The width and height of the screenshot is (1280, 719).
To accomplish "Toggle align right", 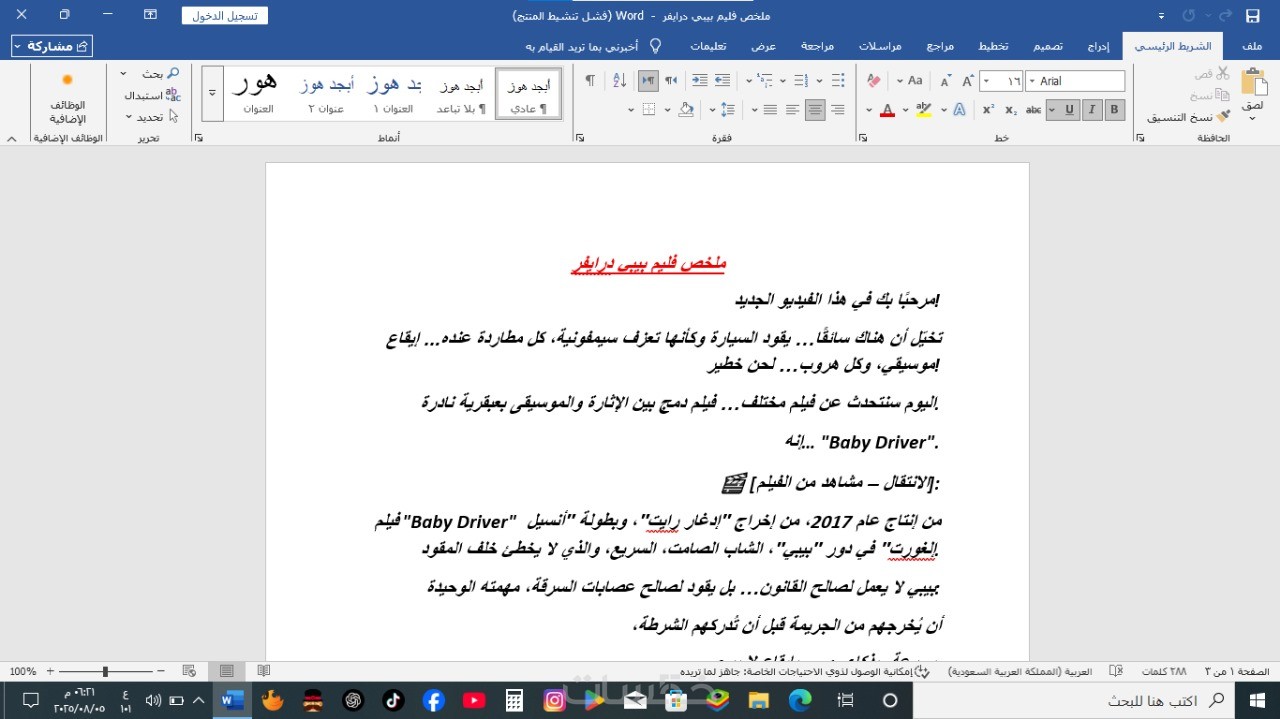I will tap(837, 110).
